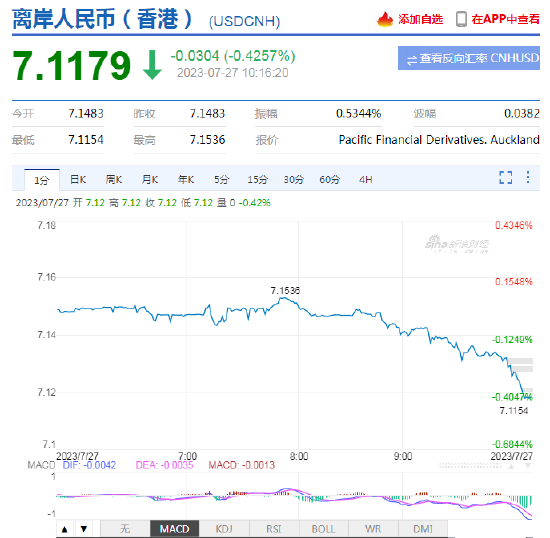Image resolution: width=550 pixels, height=538 pixels.
Task: Switch to 15分 chart tab
Action: (x=257, y=180)
